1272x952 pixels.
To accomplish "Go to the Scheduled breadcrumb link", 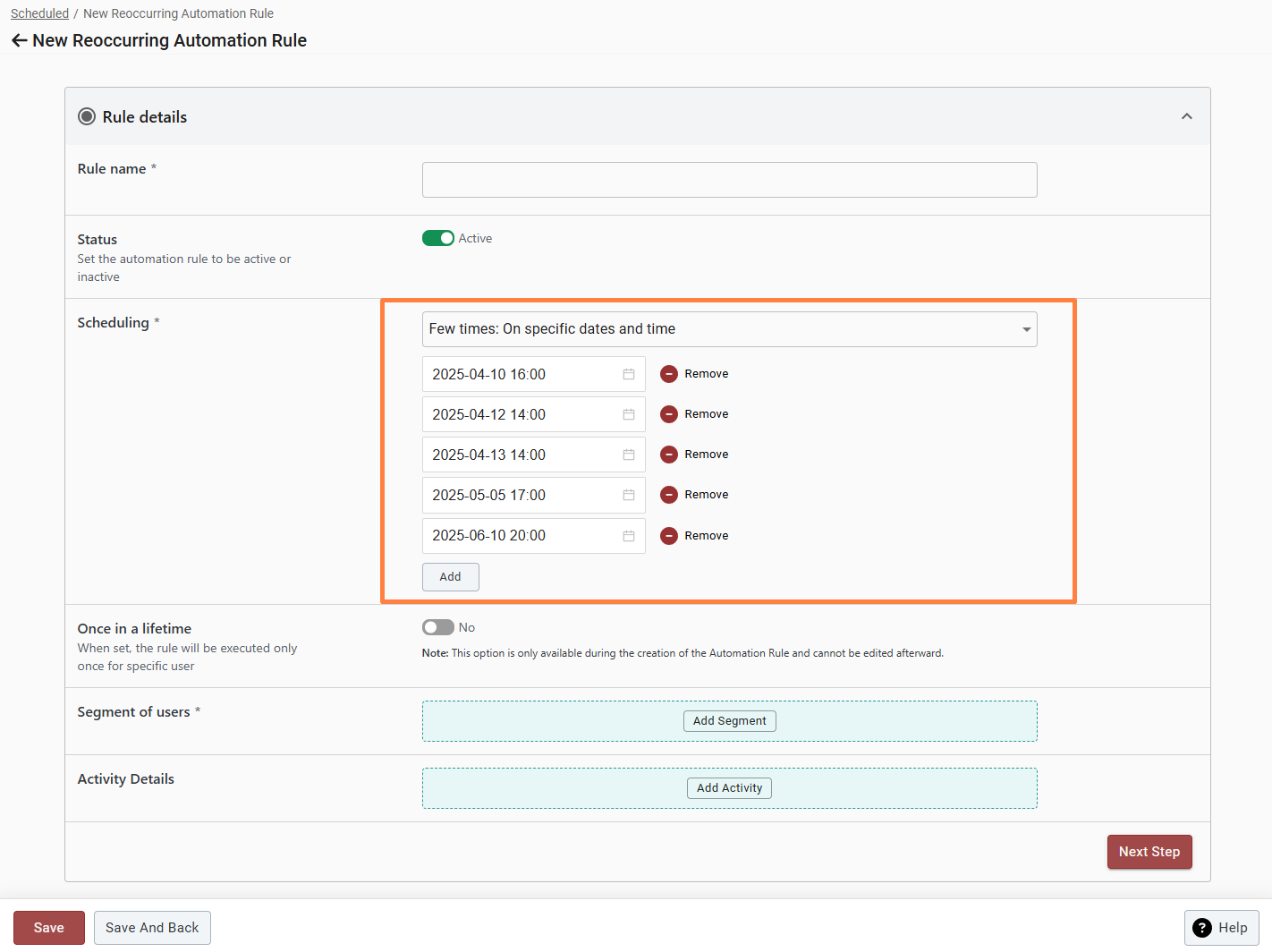I will pos(39,13).
